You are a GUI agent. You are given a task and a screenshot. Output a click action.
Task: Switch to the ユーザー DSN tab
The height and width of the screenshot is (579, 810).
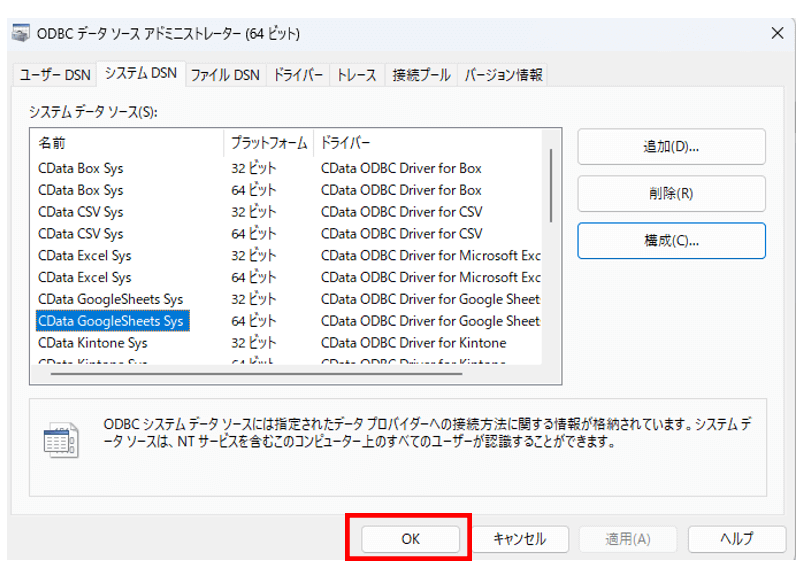tap(55, 75)
